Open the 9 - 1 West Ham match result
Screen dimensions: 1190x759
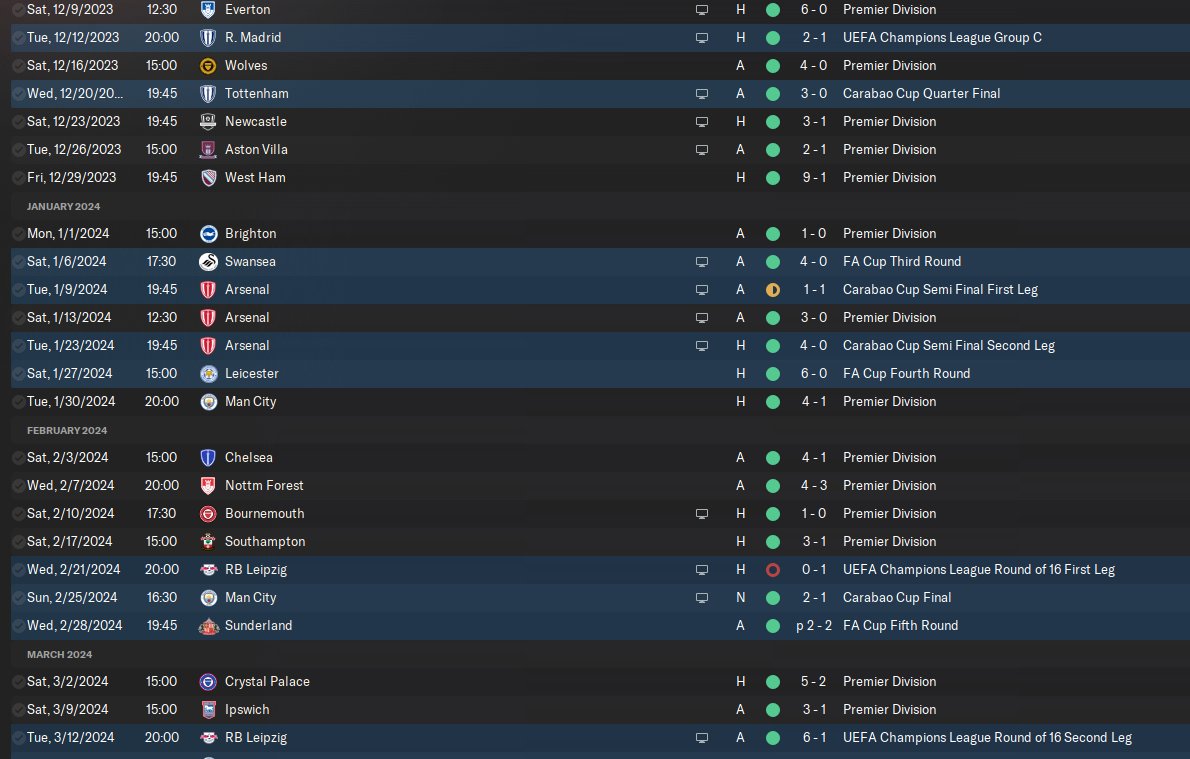[814, 178]
